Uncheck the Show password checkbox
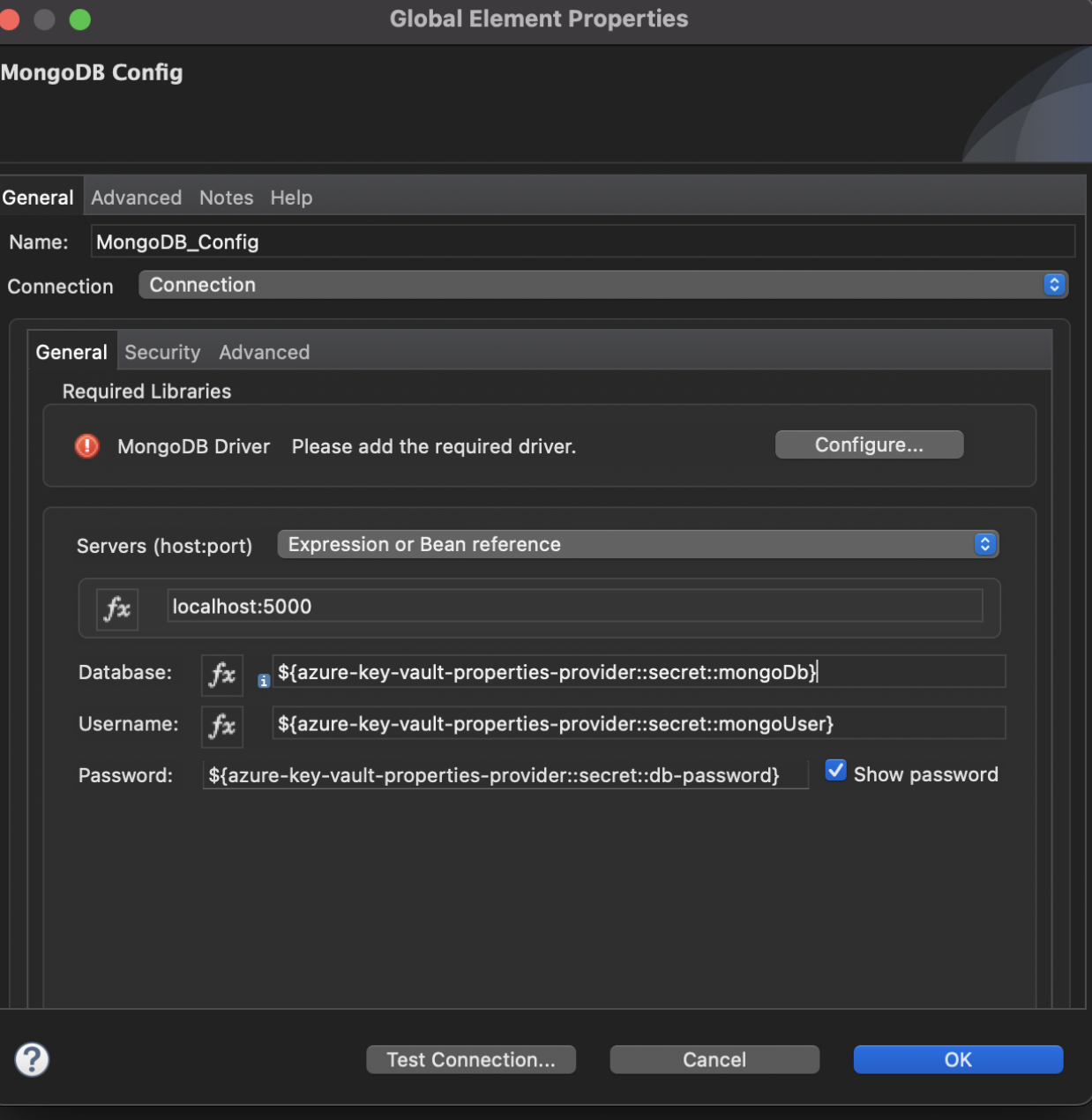 [835, 771]
